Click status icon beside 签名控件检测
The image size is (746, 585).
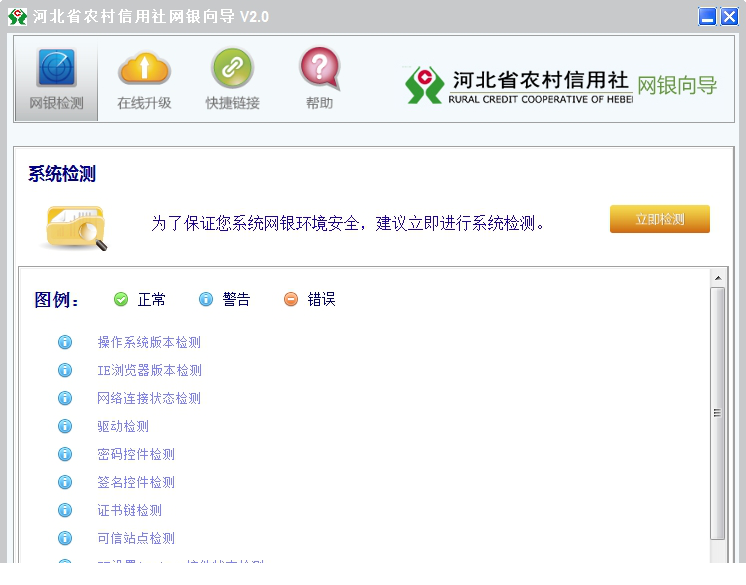coord(65,482)
